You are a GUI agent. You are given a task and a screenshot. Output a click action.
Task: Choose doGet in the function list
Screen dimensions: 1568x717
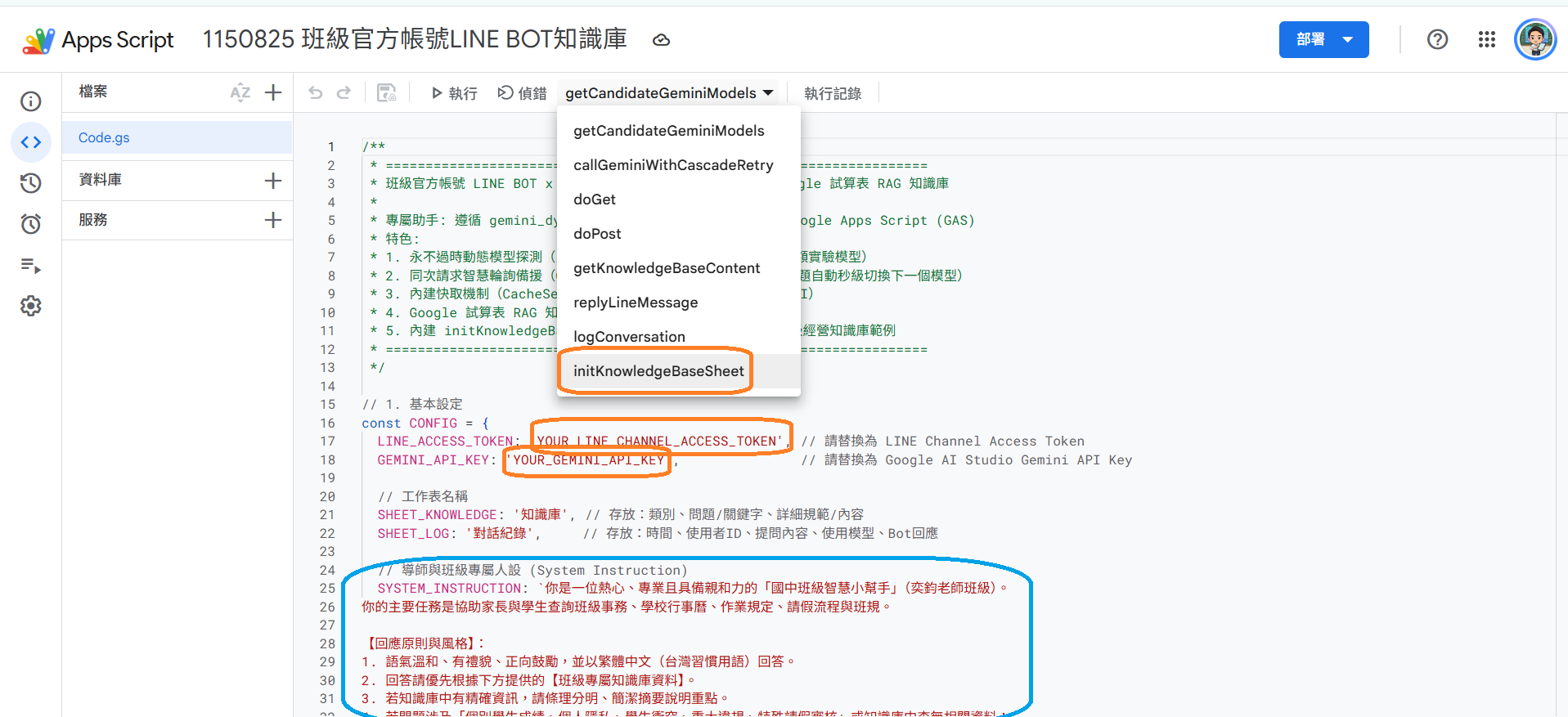(x=678, y=199)
